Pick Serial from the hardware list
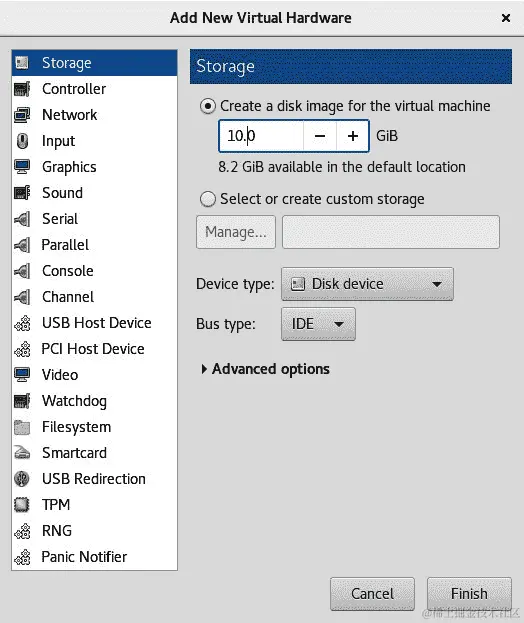Screen dimensions: 524x623 95,219
